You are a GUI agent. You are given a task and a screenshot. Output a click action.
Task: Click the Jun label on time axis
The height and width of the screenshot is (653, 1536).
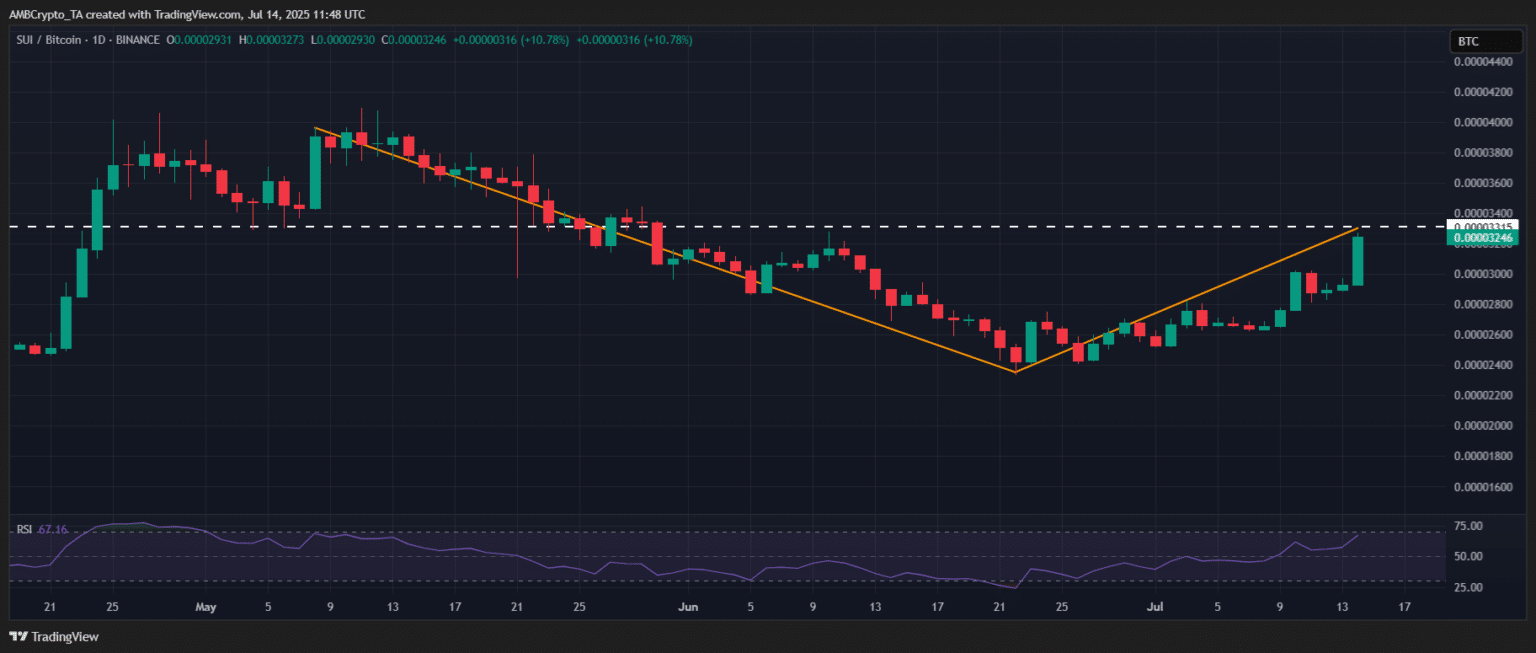coord(687,607)
